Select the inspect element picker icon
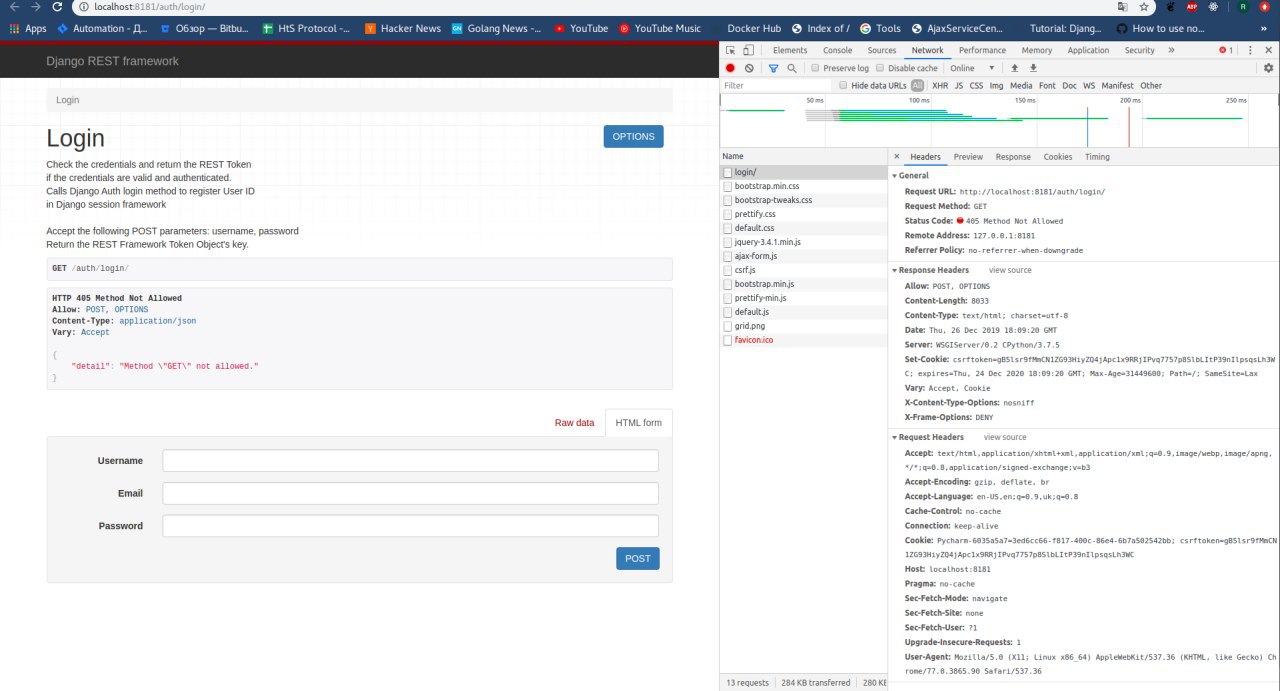This screenshot has height=691, width=1280. 730,50
